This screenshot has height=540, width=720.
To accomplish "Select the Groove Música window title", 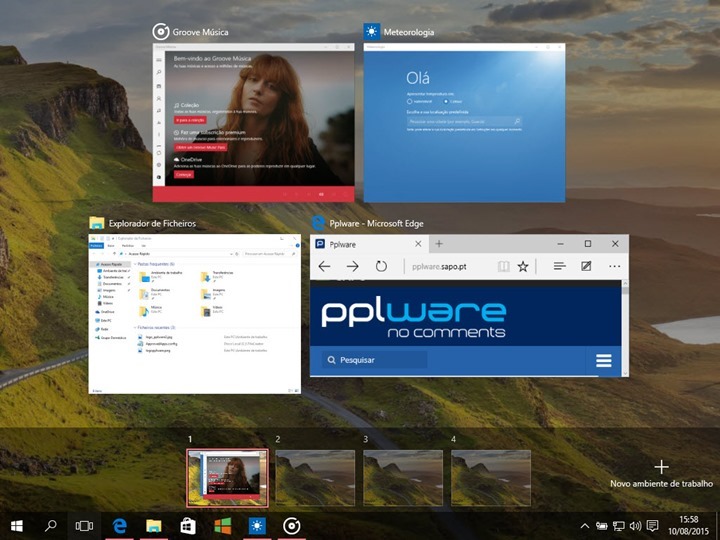I will click(200, 32).
